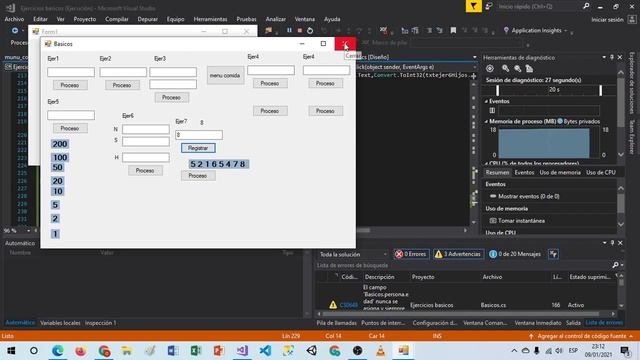Click the bookmark toolbar icon
This screenshot has width=640, height=360.
[453, 30]
